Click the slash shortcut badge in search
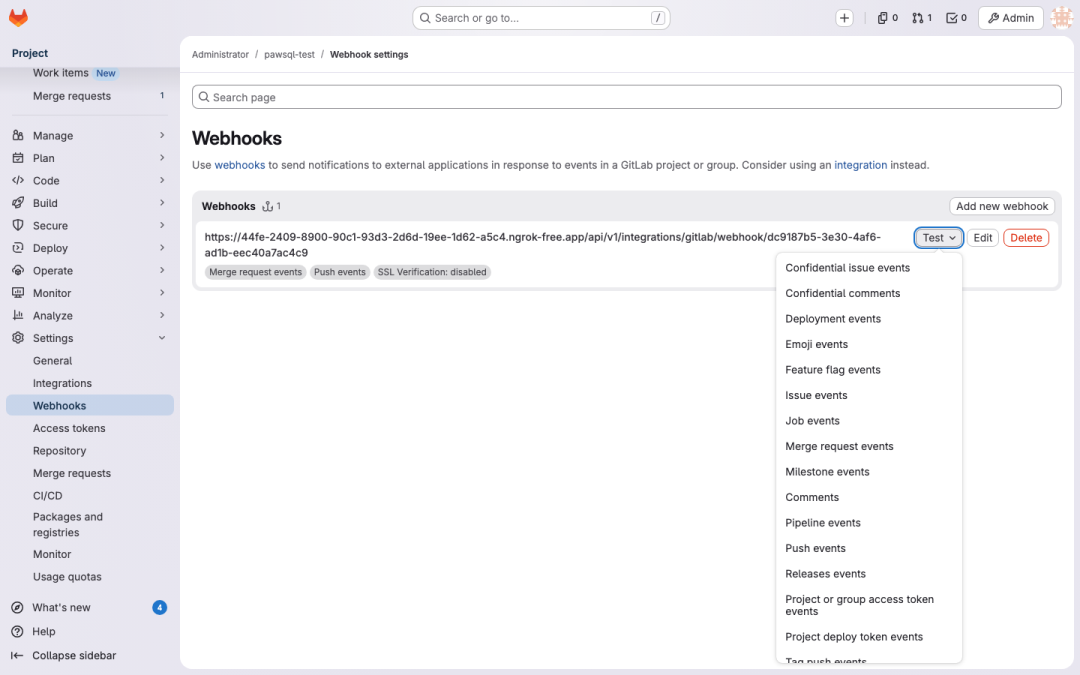1080x675 pixels. 658,18
